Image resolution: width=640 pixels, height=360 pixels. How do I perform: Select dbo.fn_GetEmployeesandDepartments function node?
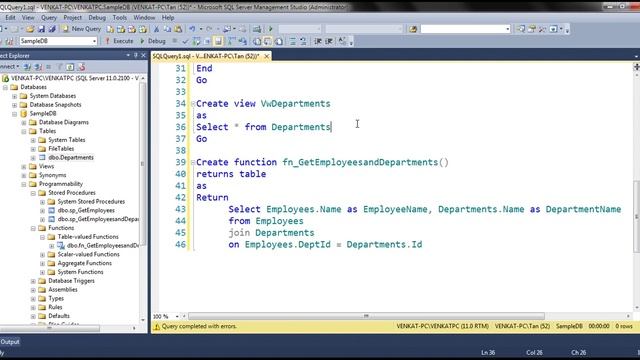[x=102, y=246]
